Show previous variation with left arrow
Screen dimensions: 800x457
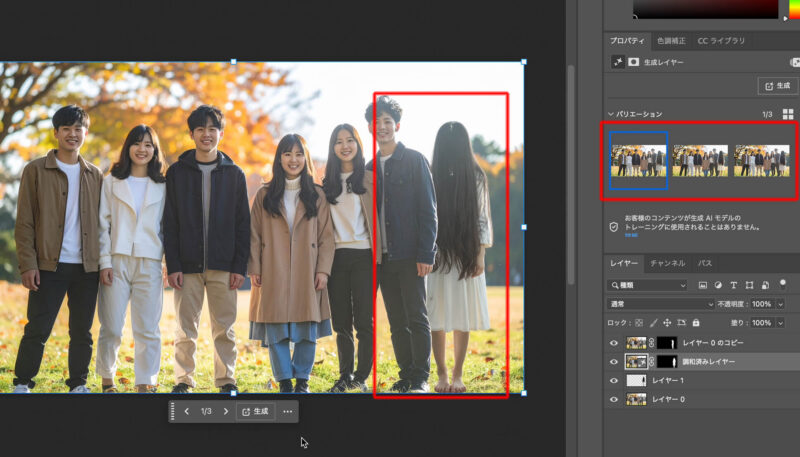click(x=186, y=412)
